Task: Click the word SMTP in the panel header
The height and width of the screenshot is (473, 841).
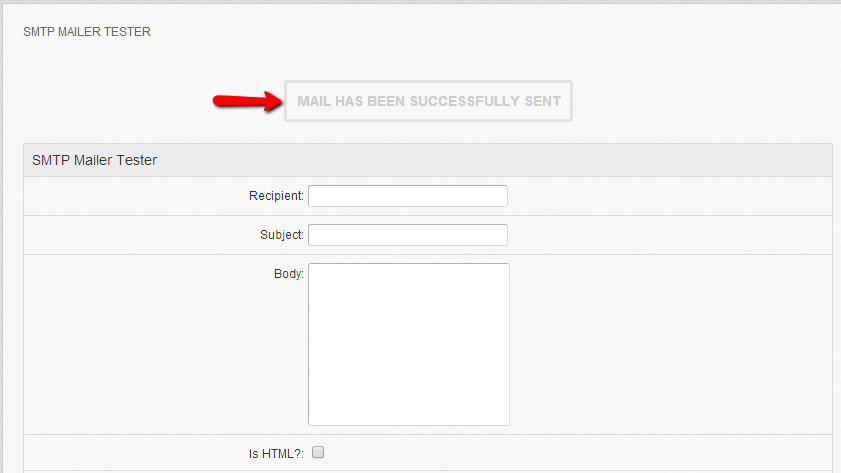Action: point(51,160)
